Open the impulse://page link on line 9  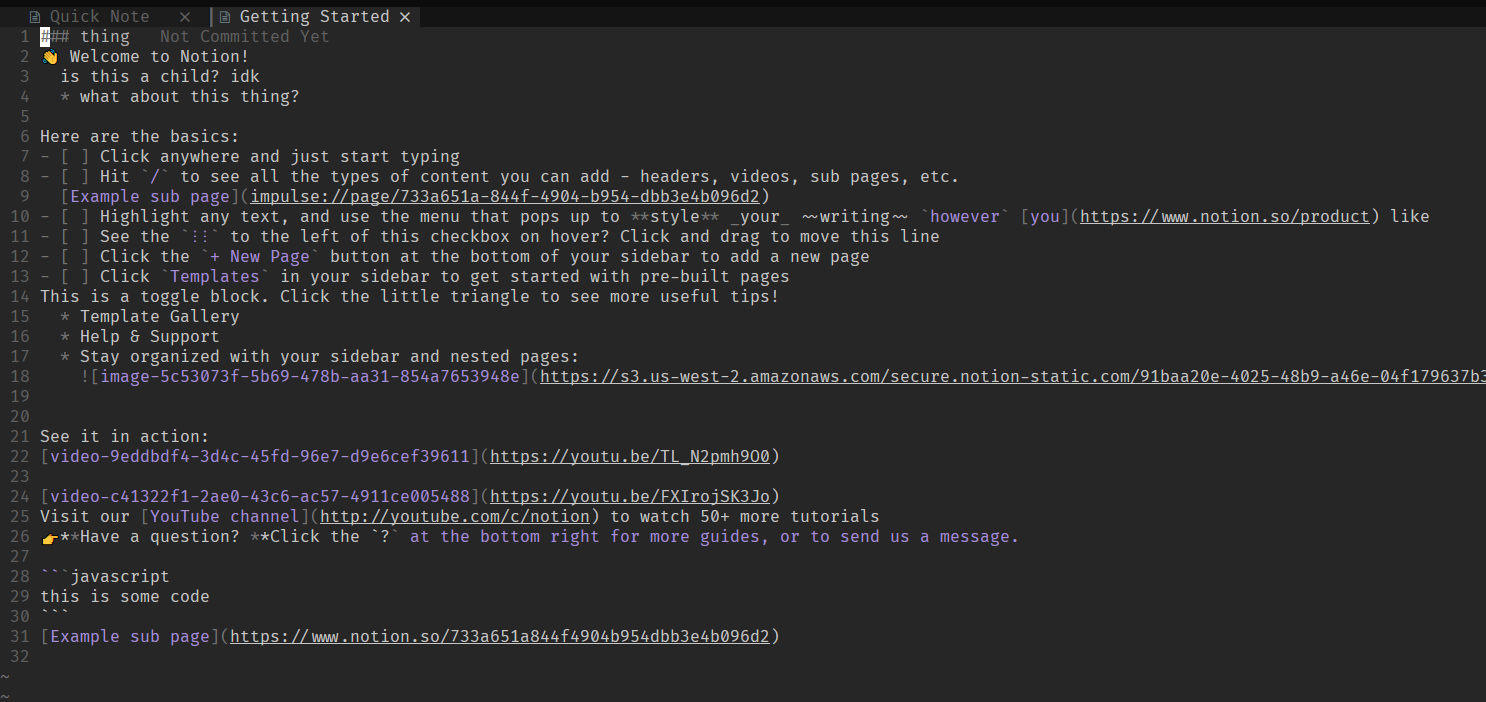click(505, 197)
